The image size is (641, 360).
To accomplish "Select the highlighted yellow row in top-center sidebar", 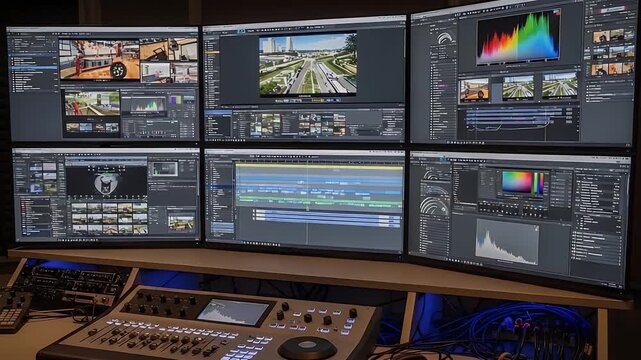I will tap(212, 52).
